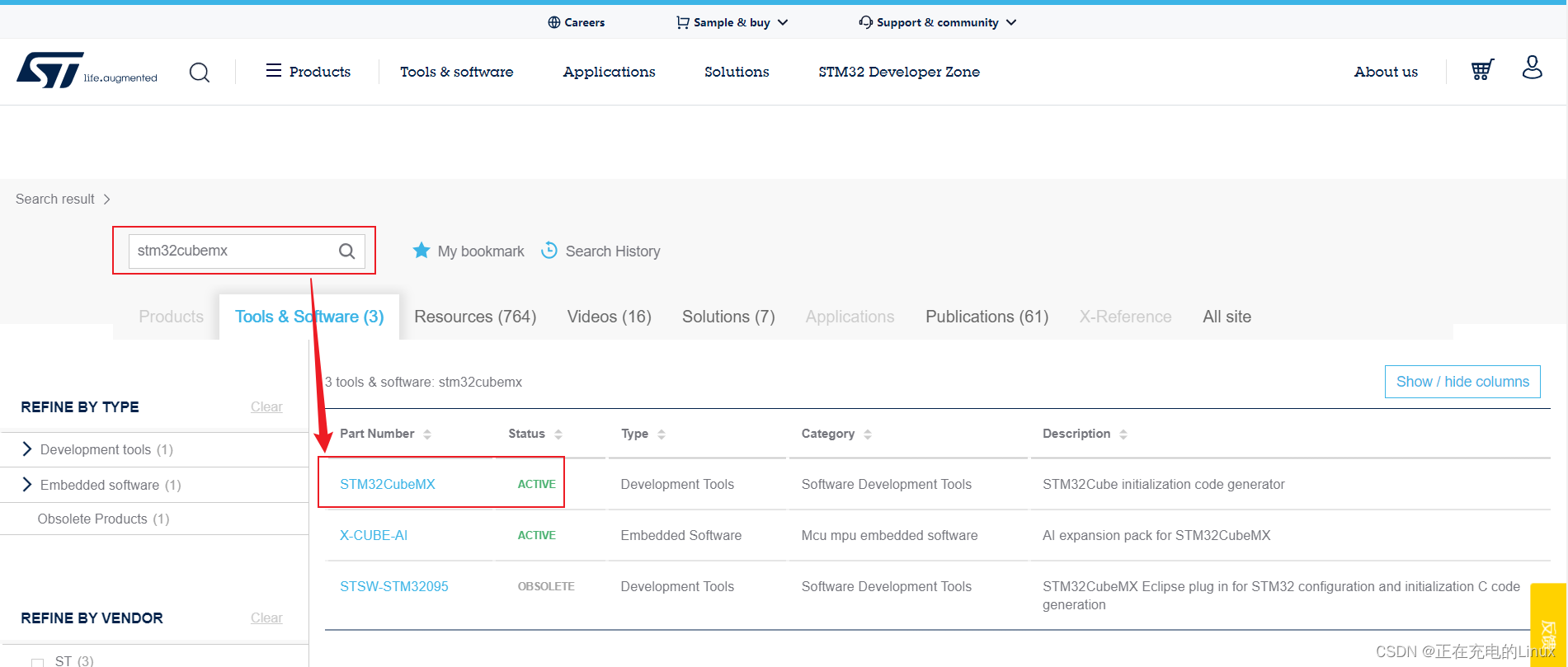Click 'Embedded Software' type cell

(x=681, y=535)
